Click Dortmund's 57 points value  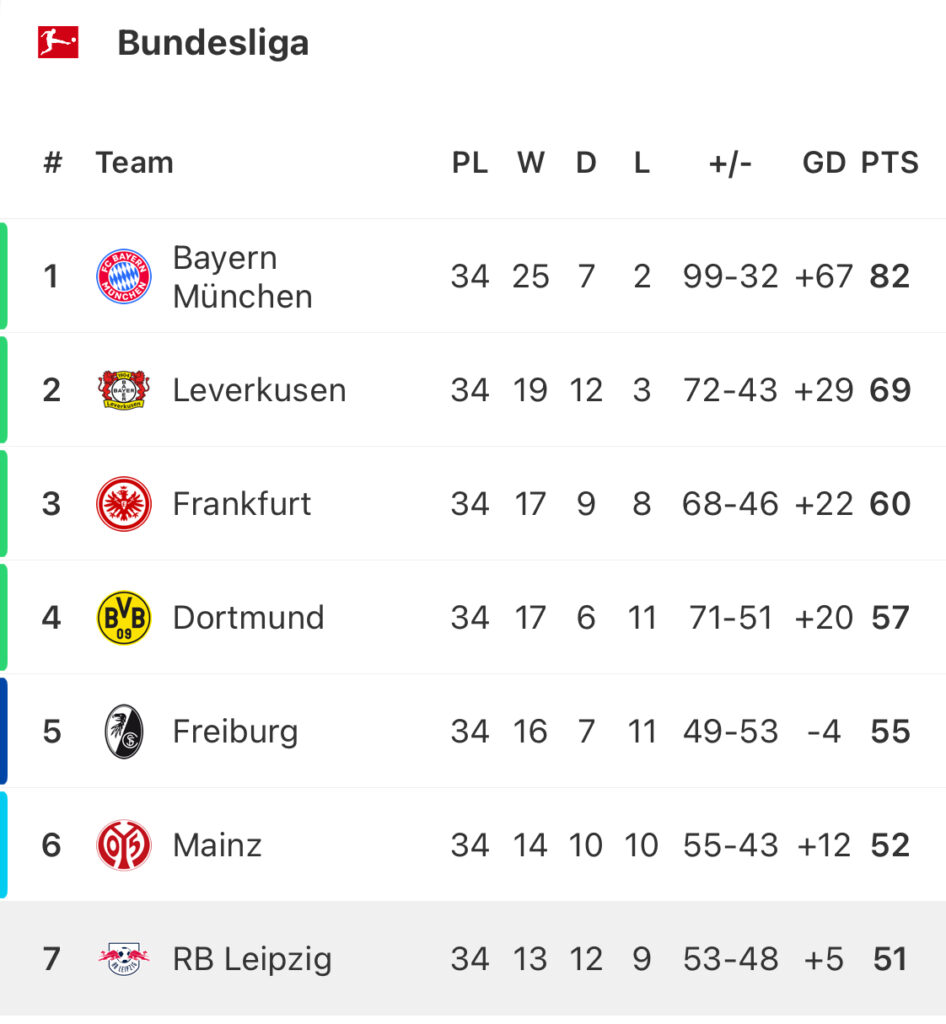coord(890,618)
